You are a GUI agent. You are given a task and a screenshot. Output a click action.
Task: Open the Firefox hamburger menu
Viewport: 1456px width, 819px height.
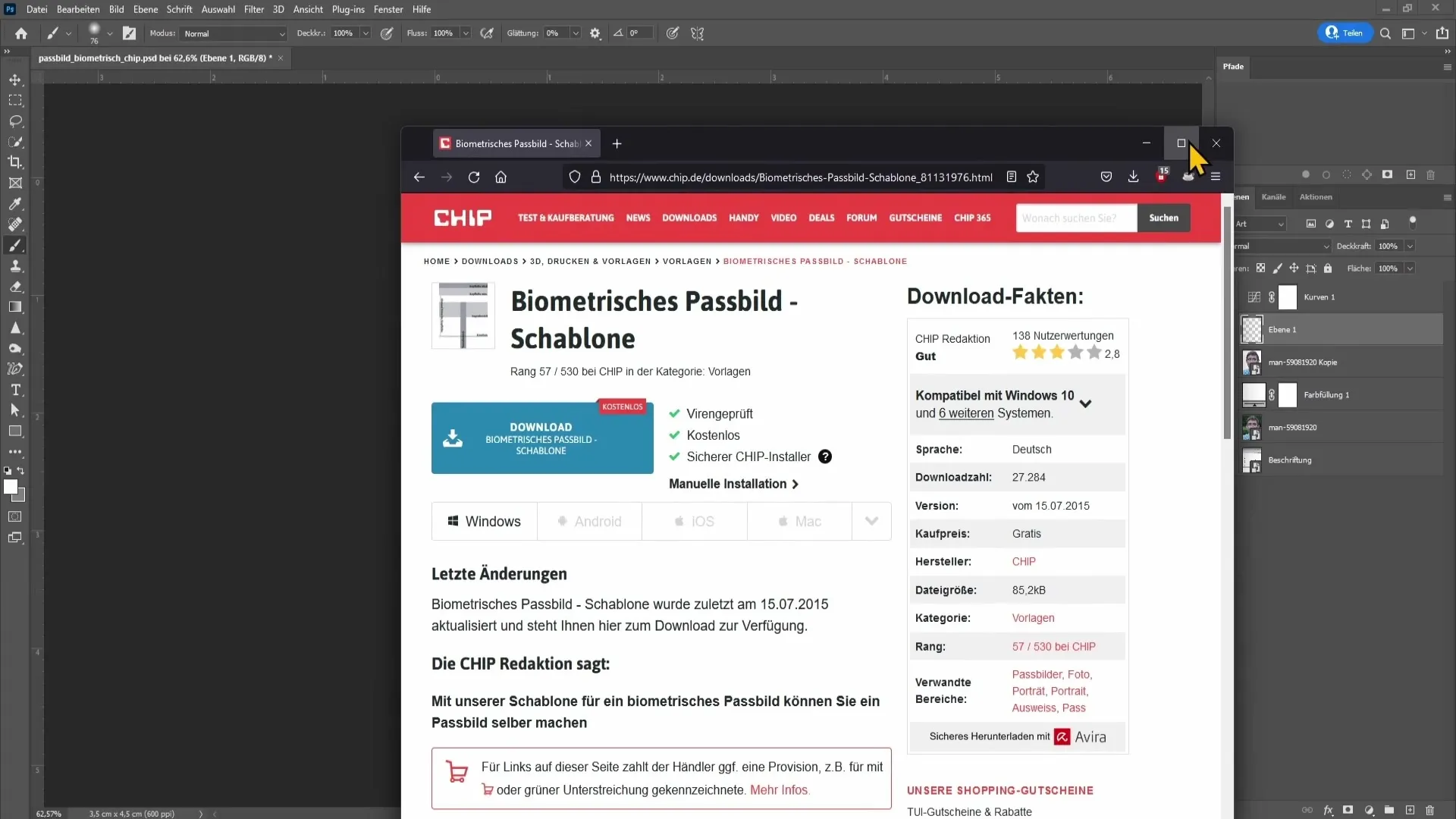click(x=1216, y=177)
